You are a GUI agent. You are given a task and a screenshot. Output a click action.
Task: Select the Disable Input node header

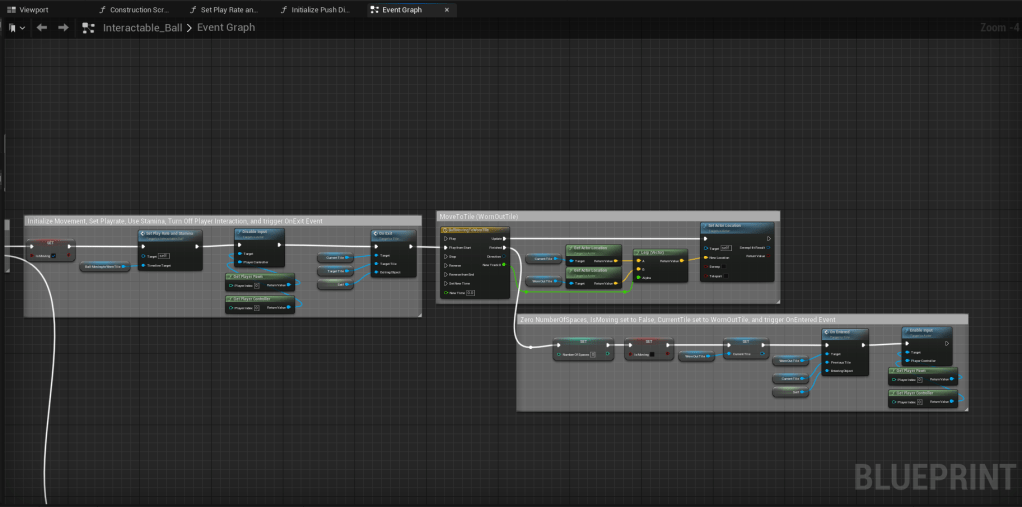pos(258,234)
